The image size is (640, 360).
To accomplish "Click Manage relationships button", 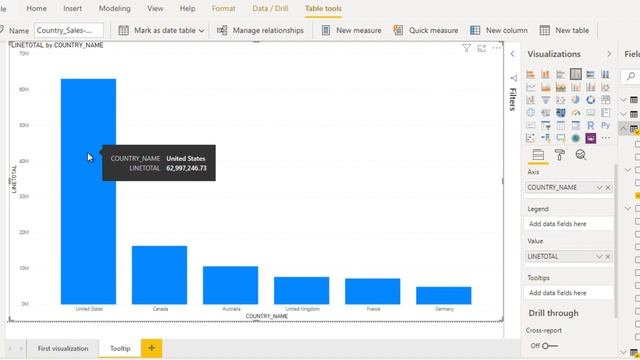I will (260, 30).
